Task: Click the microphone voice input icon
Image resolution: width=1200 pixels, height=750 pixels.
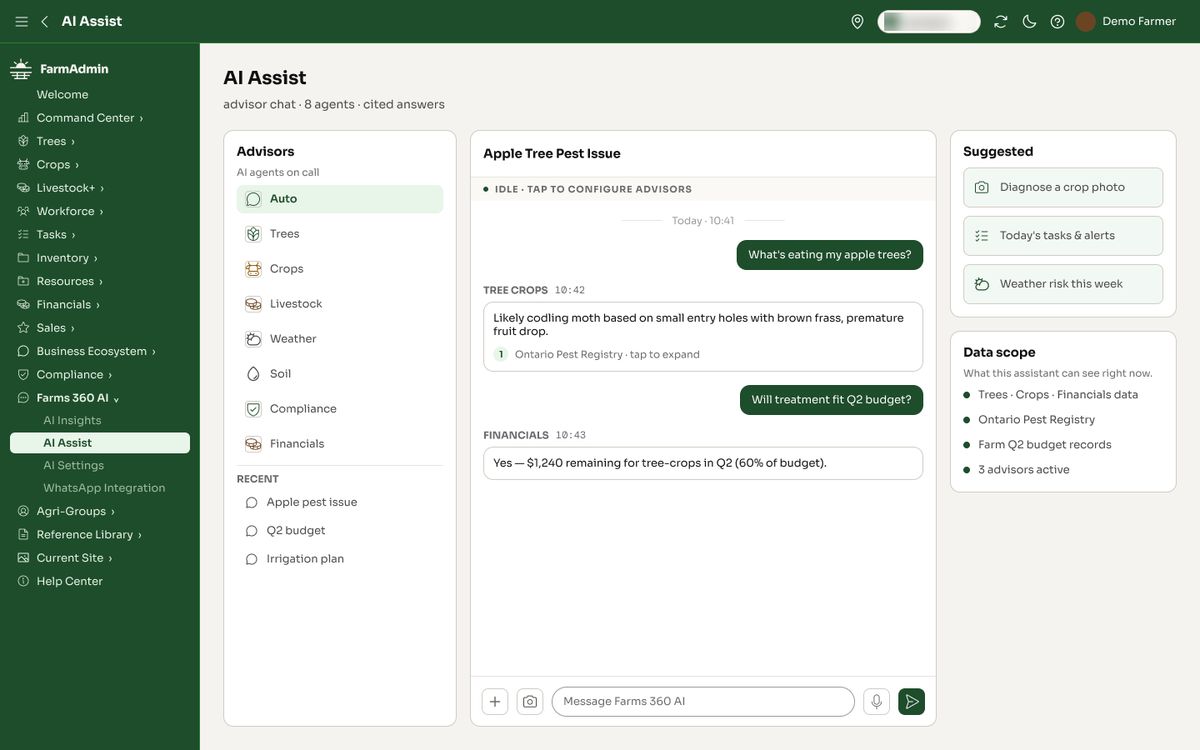Action: coord(877,702)
